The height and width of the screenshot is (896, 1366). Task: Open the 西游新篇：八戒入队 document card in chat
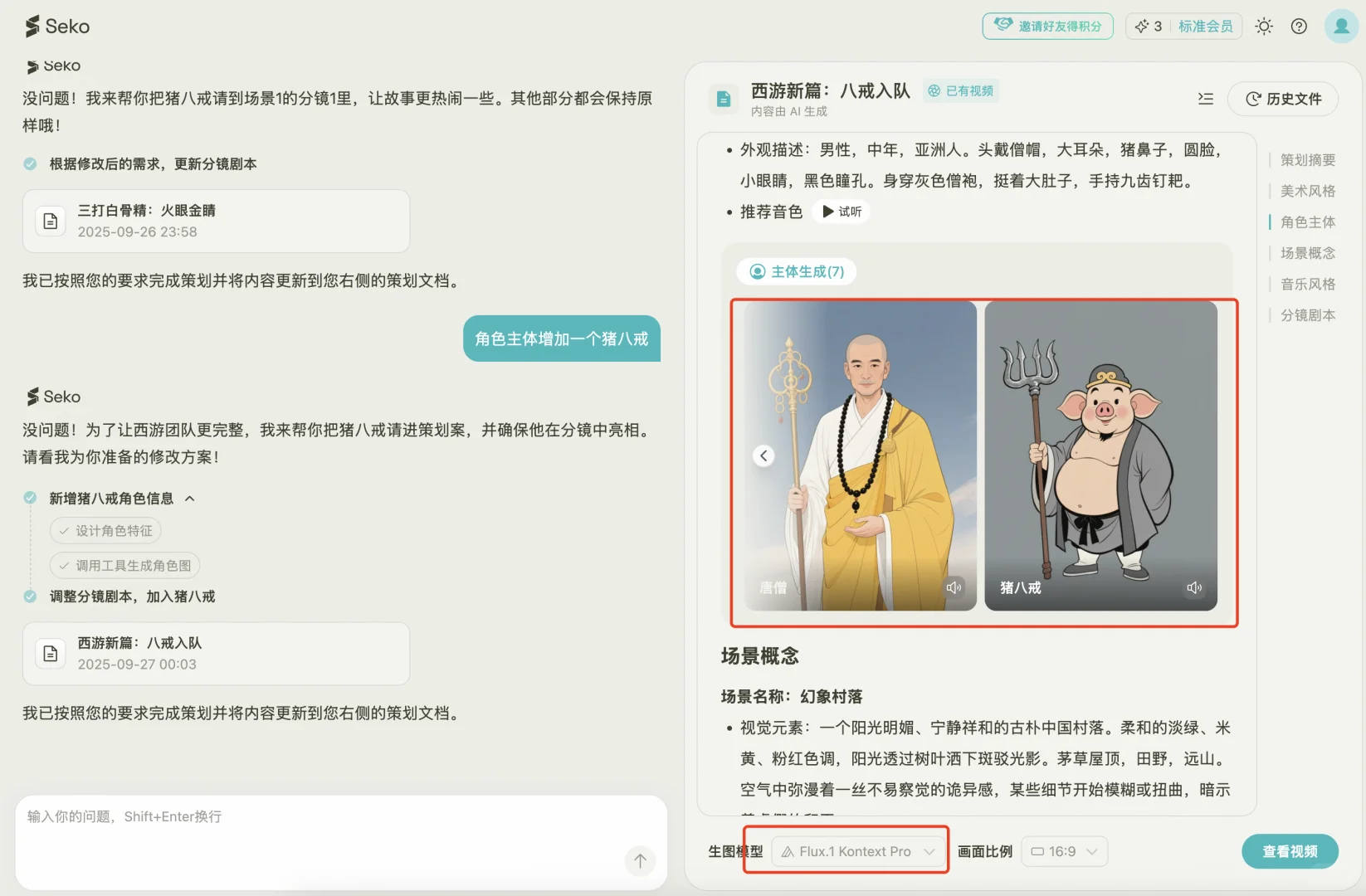point(216,653)
